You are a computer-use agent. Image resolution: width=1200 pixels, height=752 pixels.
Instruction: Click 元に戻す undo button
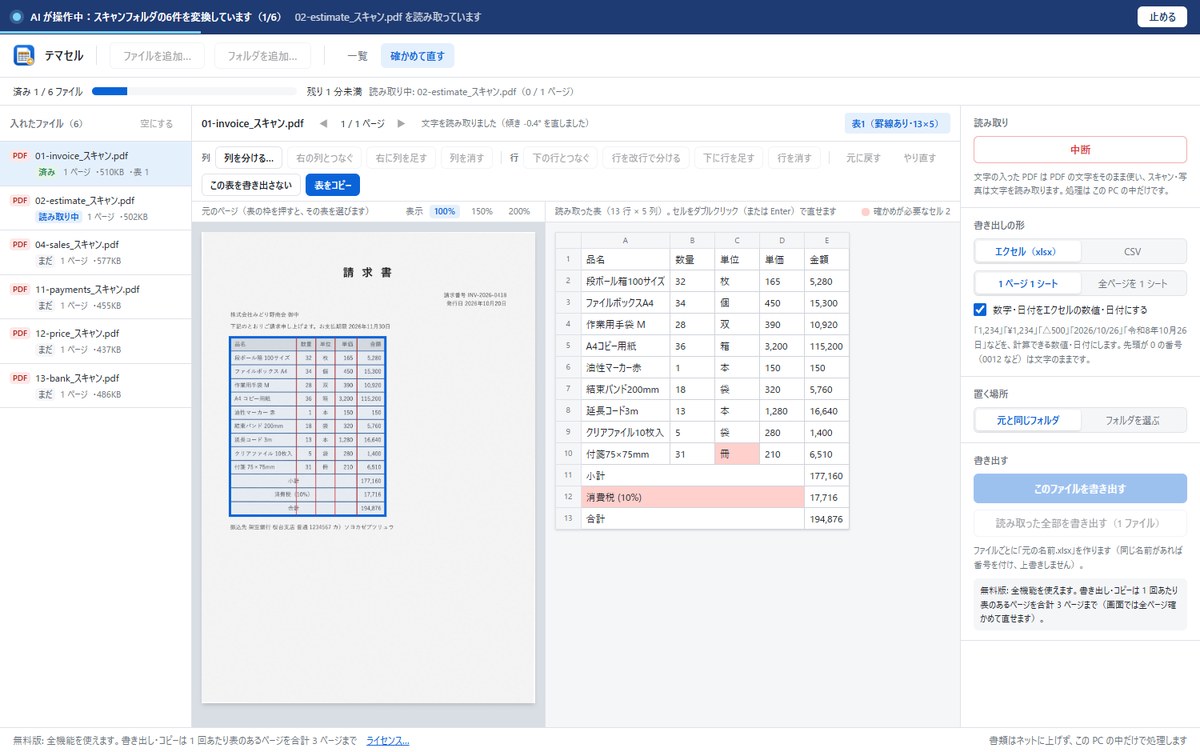(x=864, y=158)
